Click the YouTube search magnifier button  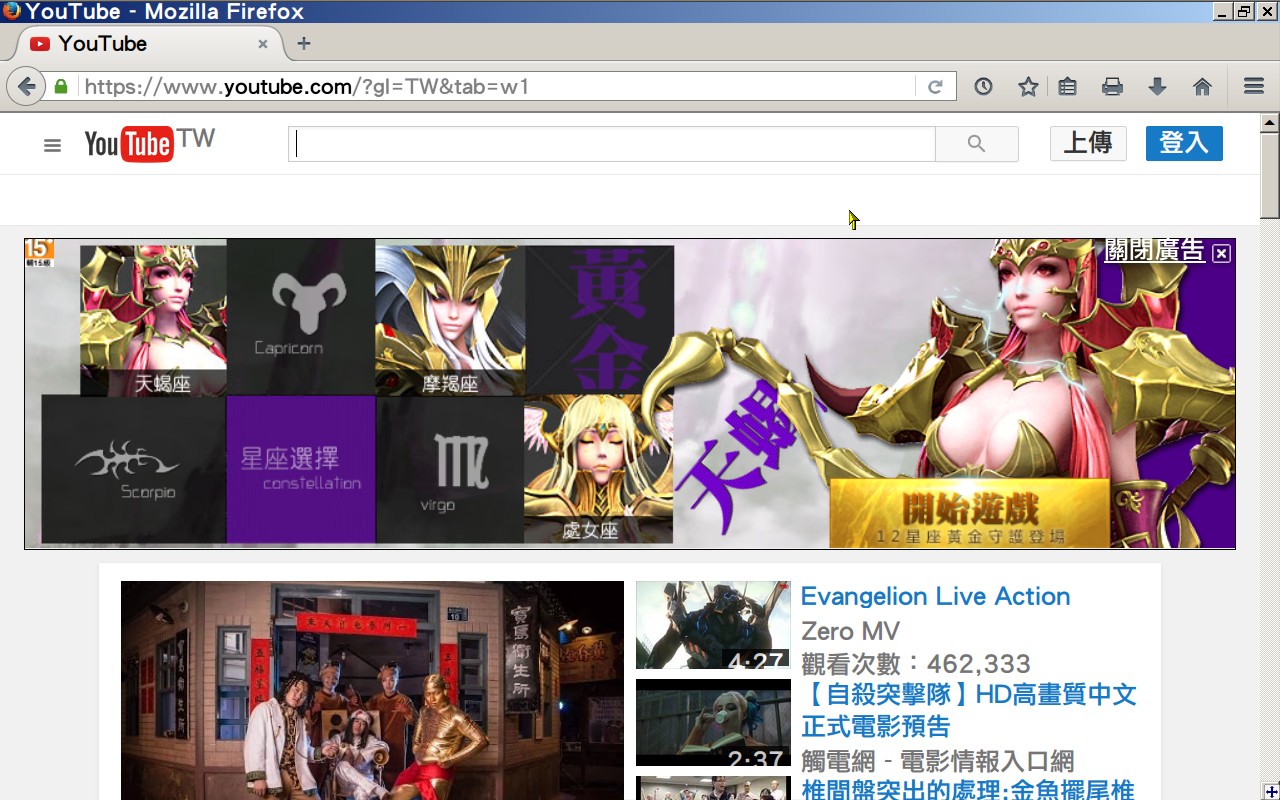[x=976, y=144]
